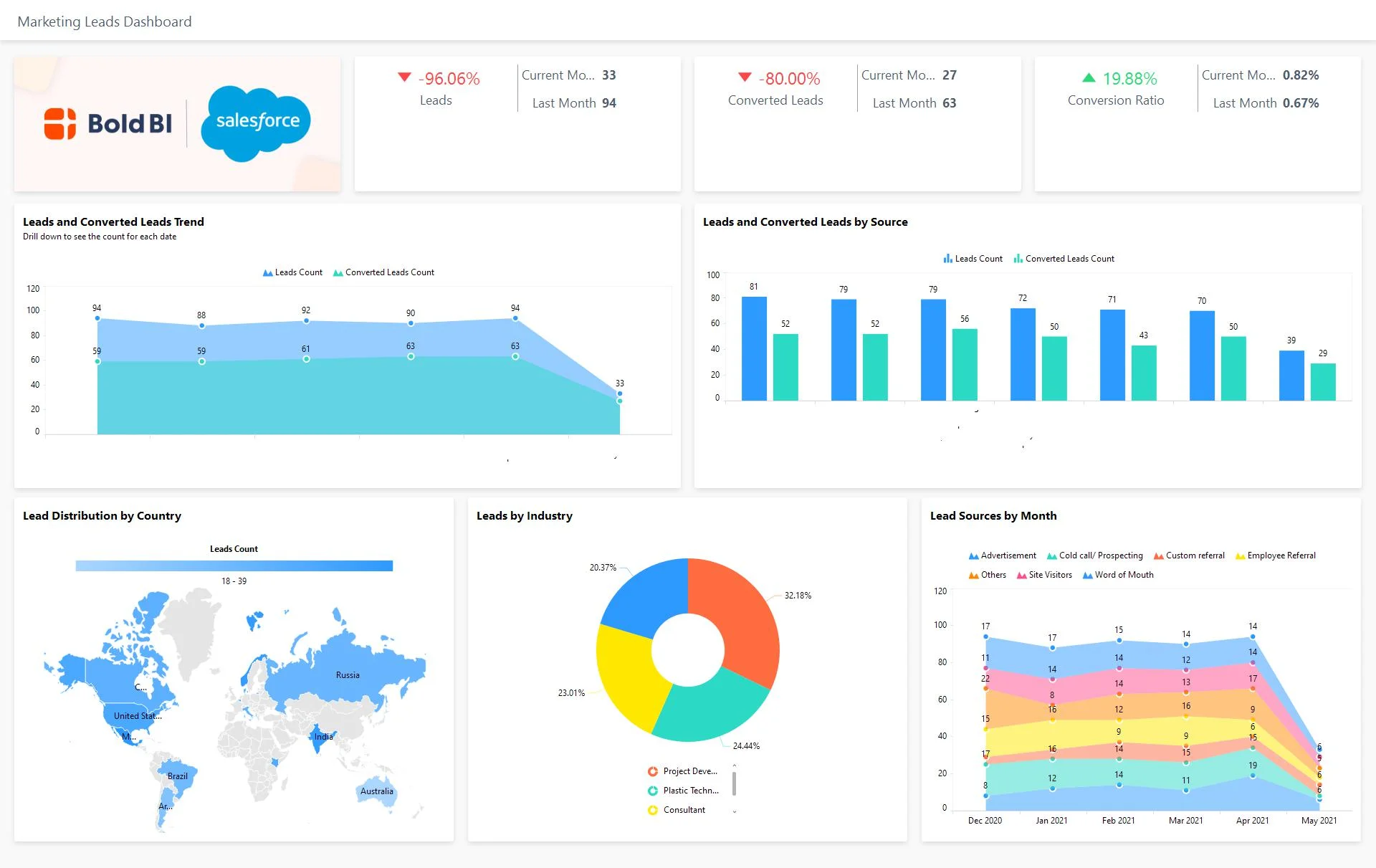Screen dimensions: 1376x868
Task: Click the teal bar labeled 56
Action: coord(965,364)
